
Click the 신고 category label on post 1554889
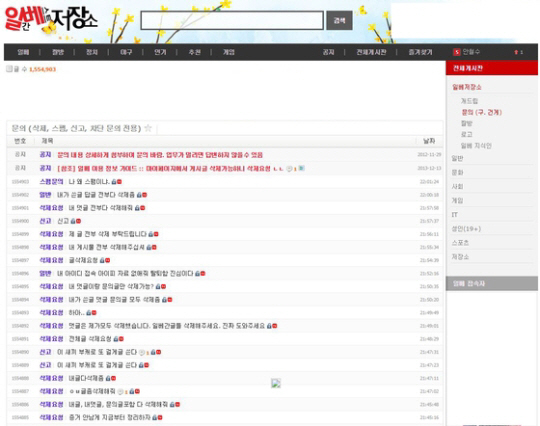[x=45, y=365]
